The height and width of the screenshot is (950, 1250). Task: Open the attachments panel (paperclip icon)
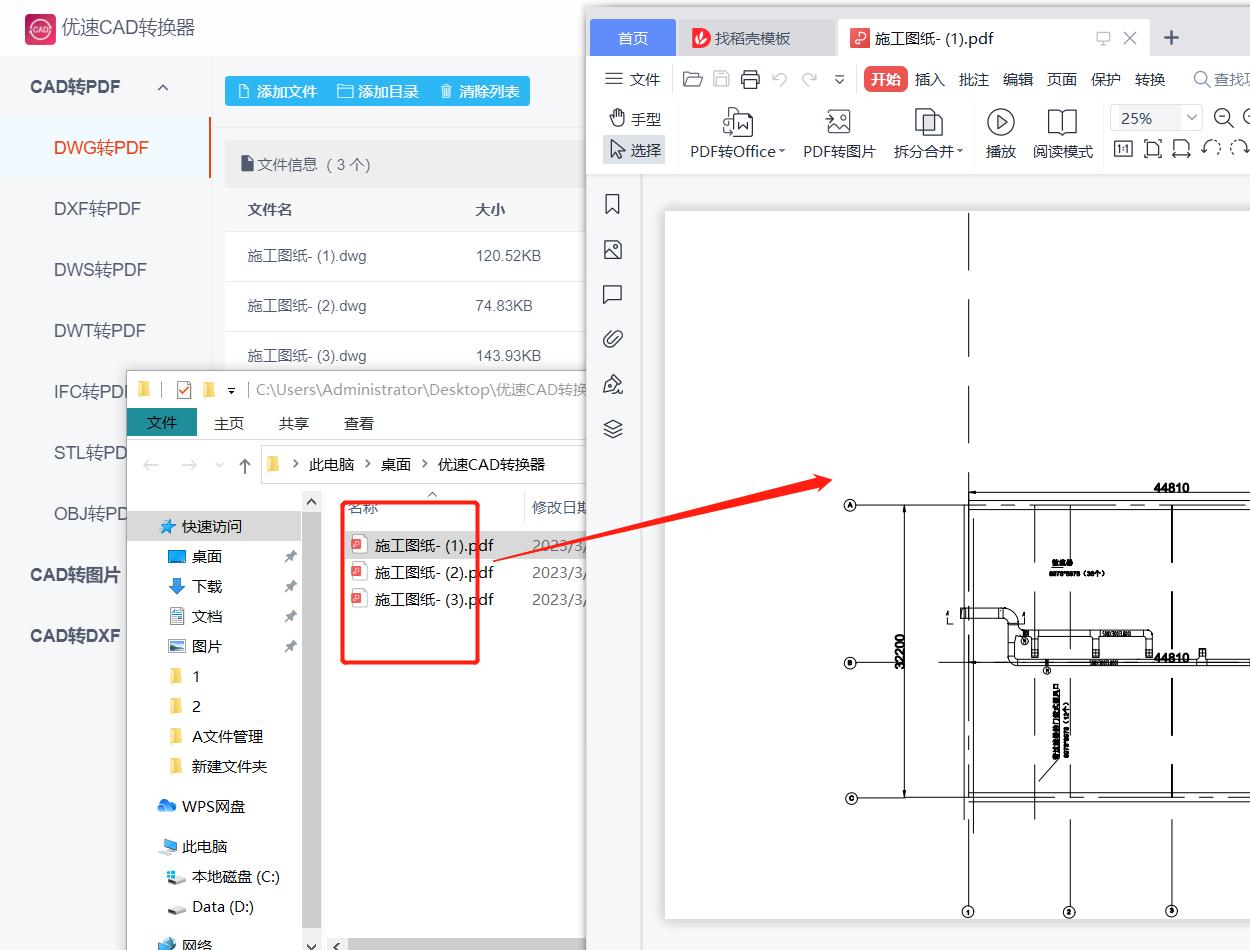pos(612,339)
